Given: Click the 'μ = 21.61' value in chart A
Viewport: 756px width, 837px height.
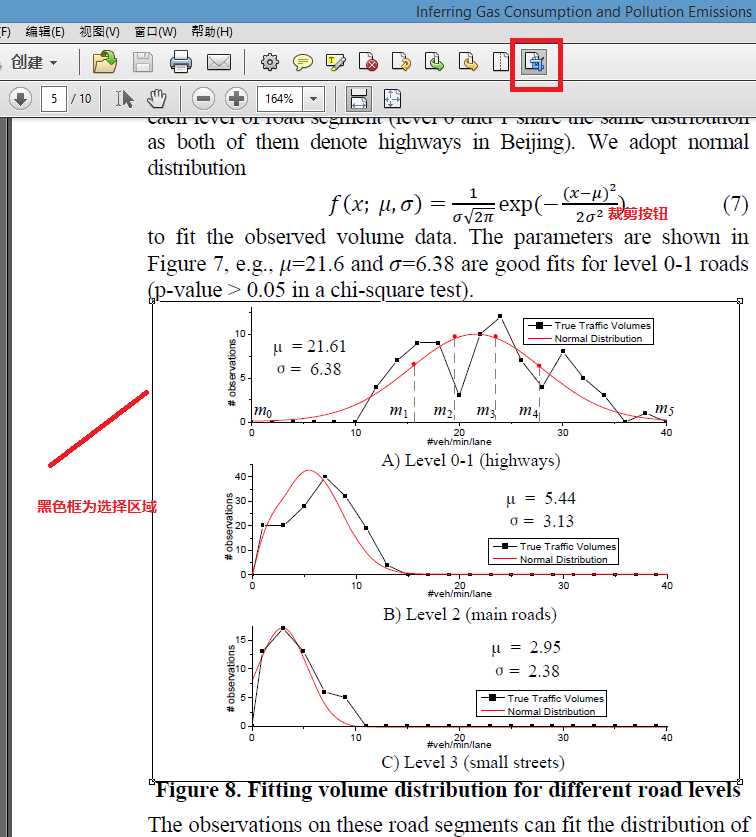Looking at the screenshot, I should [310, 346].
